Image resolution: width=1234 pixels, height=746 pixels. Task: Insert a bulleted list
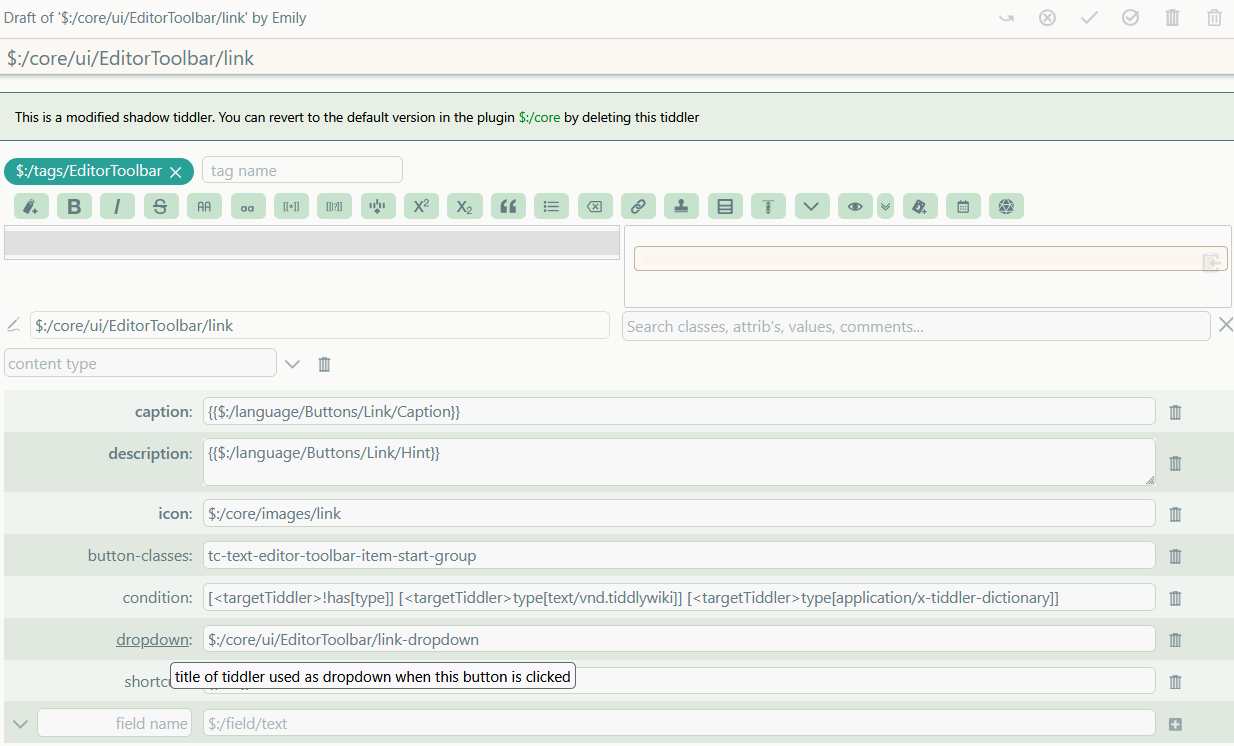point(551,207)
